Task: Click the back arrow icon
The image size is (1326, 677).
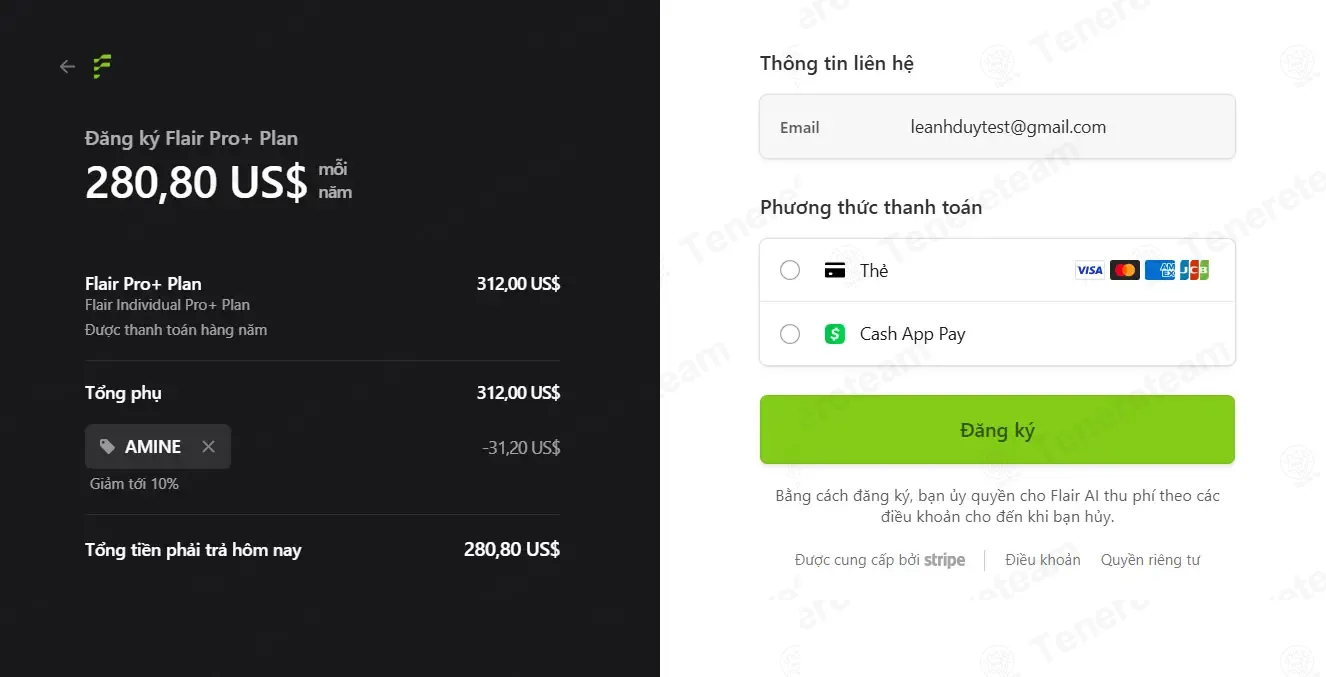Action: 67,67
